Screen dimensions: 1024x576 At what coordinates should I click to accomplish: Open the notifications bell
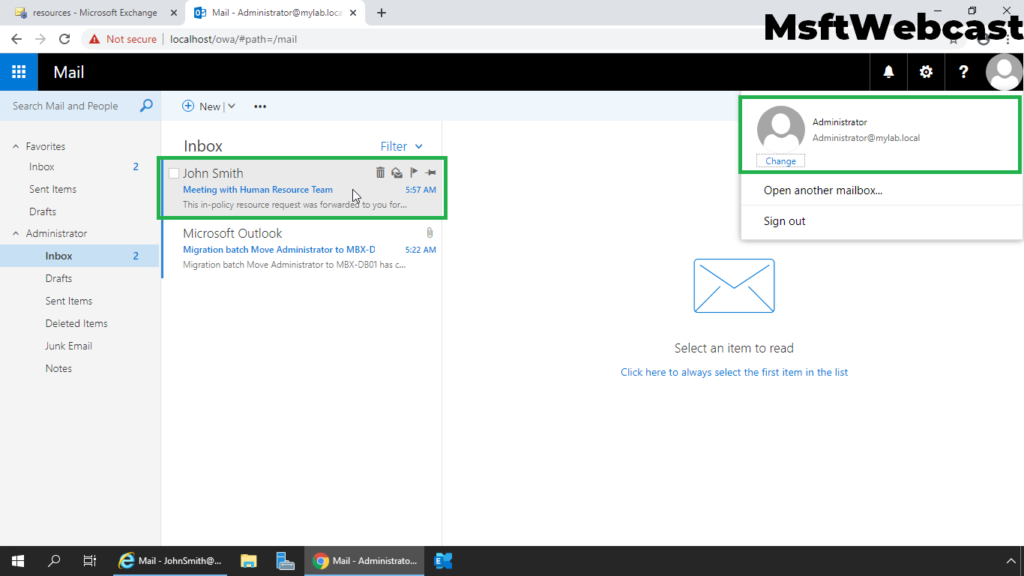click(888, 72)
